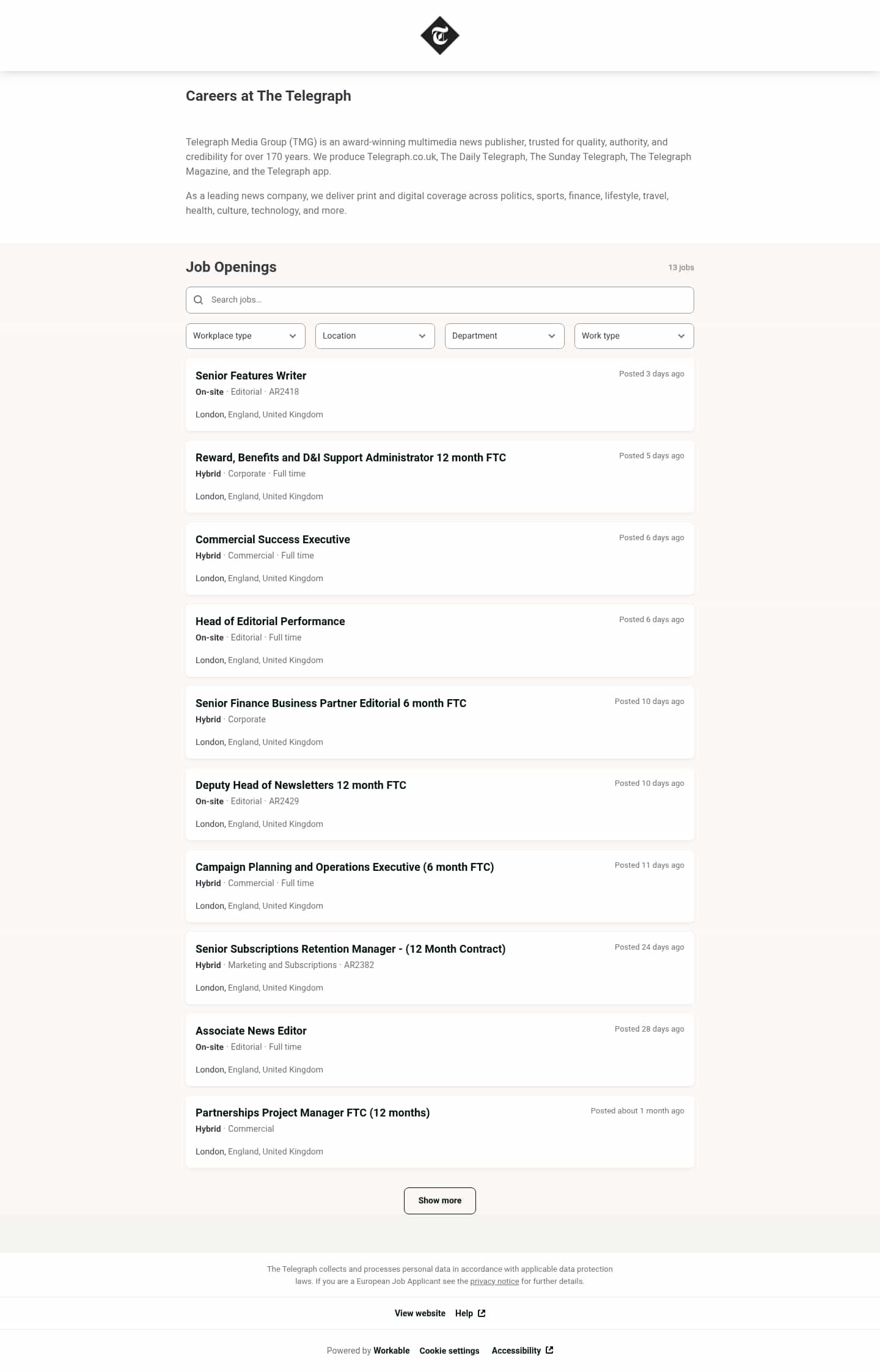Screen dimensions: 880x1372
Task: Open Head of Editorial Performance job
Action: pyautogui.click(x=440, y=640)
